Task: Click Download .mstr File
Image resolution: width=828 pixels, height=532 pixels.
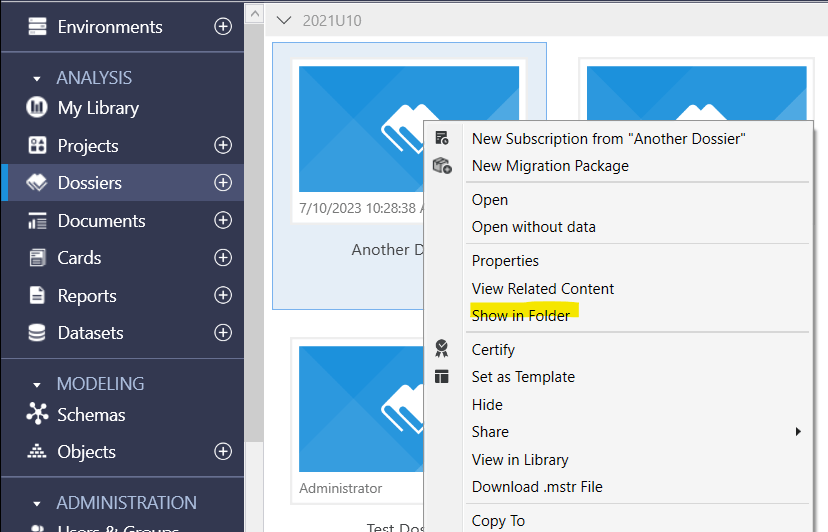Action: pos(537,487)
